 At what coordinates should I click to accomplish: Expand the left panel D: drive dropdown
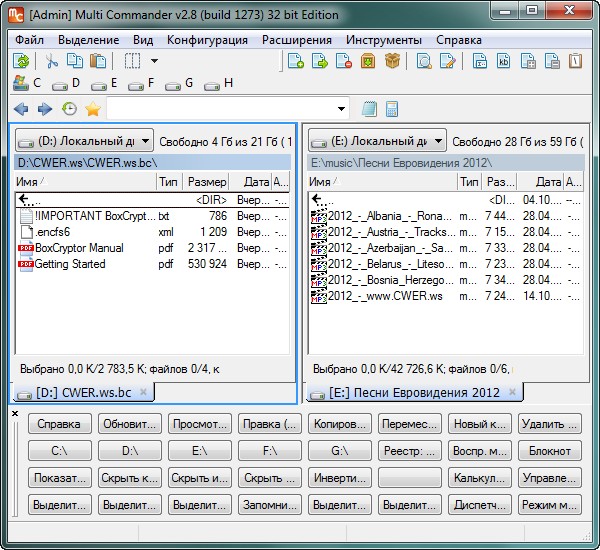coord(146,141)
